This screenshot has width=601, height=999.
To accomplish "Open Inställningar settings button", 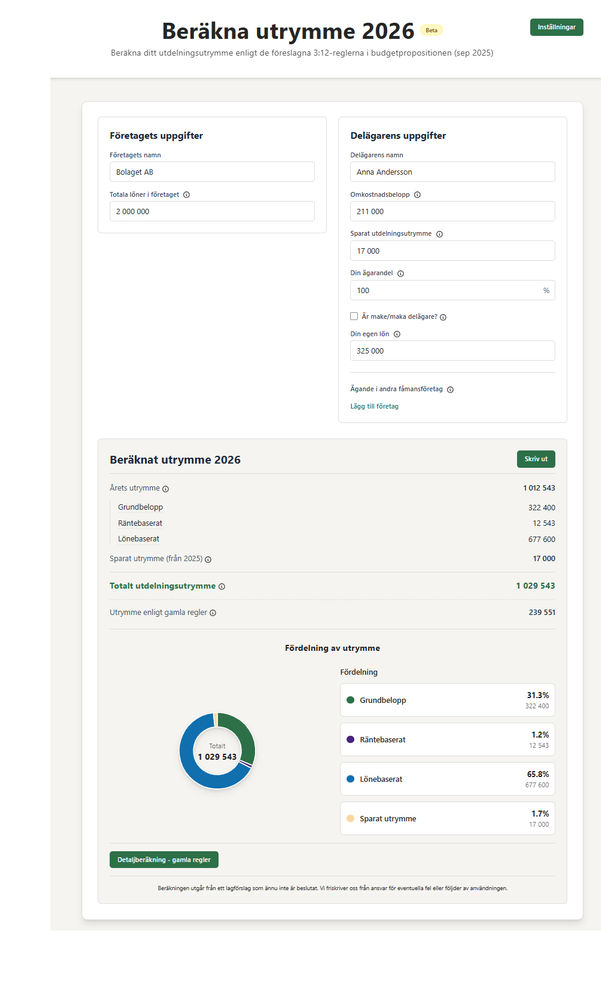I will [556, 28].
